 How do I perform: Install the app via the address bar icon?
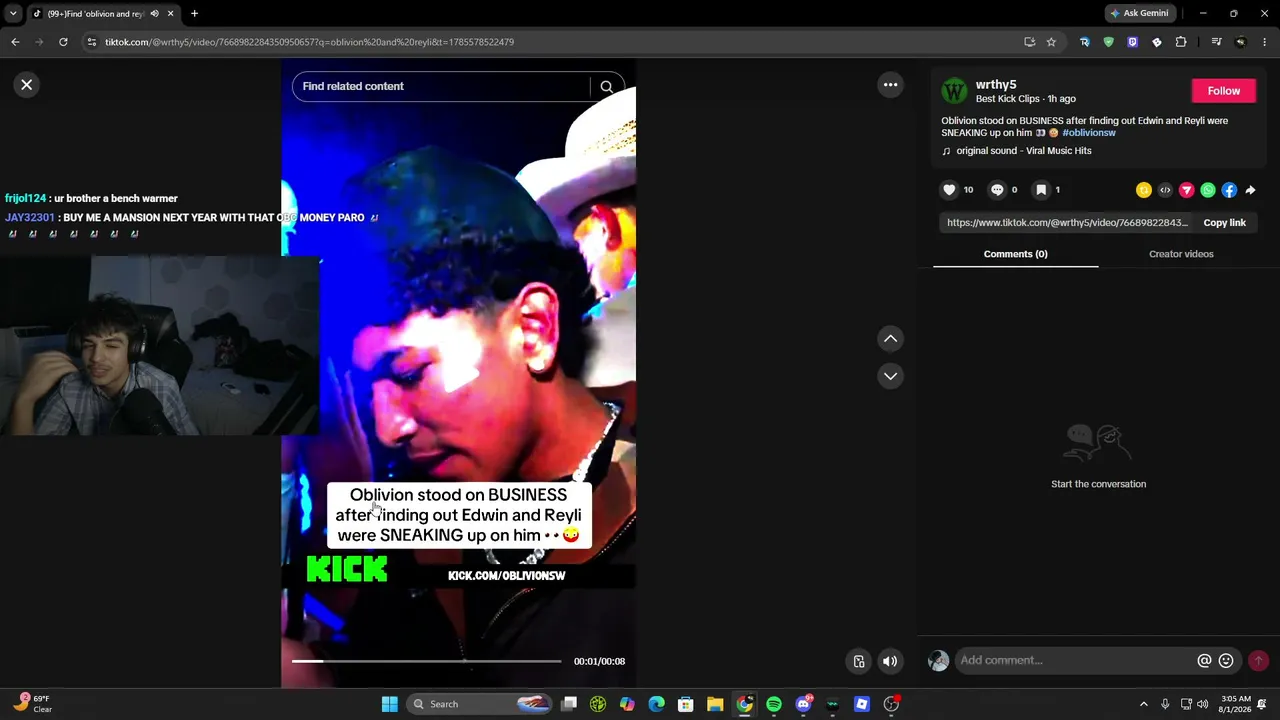click(x=1029, y=42)
